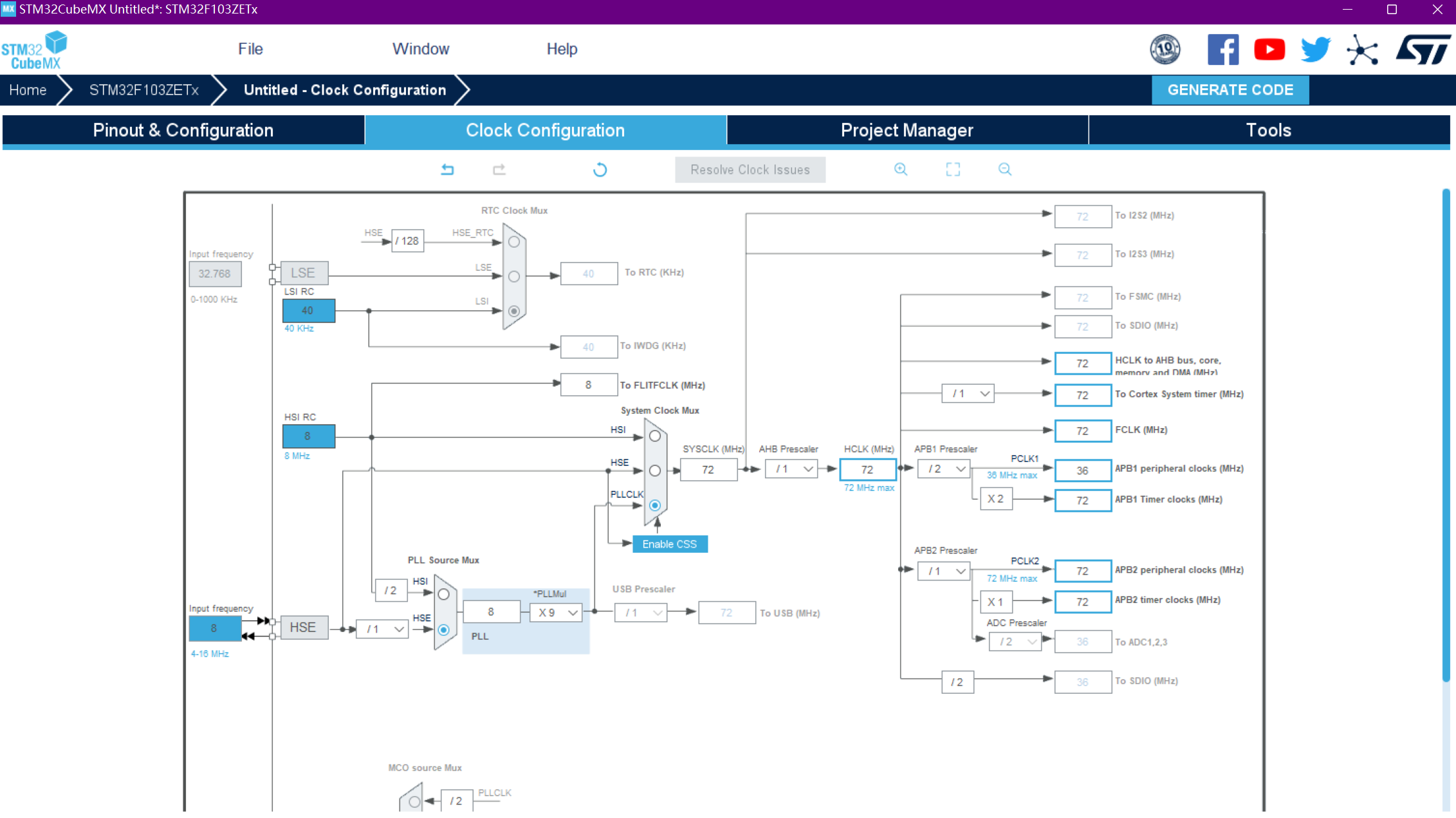Open the YouTube icon link
1456x818 pixels.
point(1269,50)
